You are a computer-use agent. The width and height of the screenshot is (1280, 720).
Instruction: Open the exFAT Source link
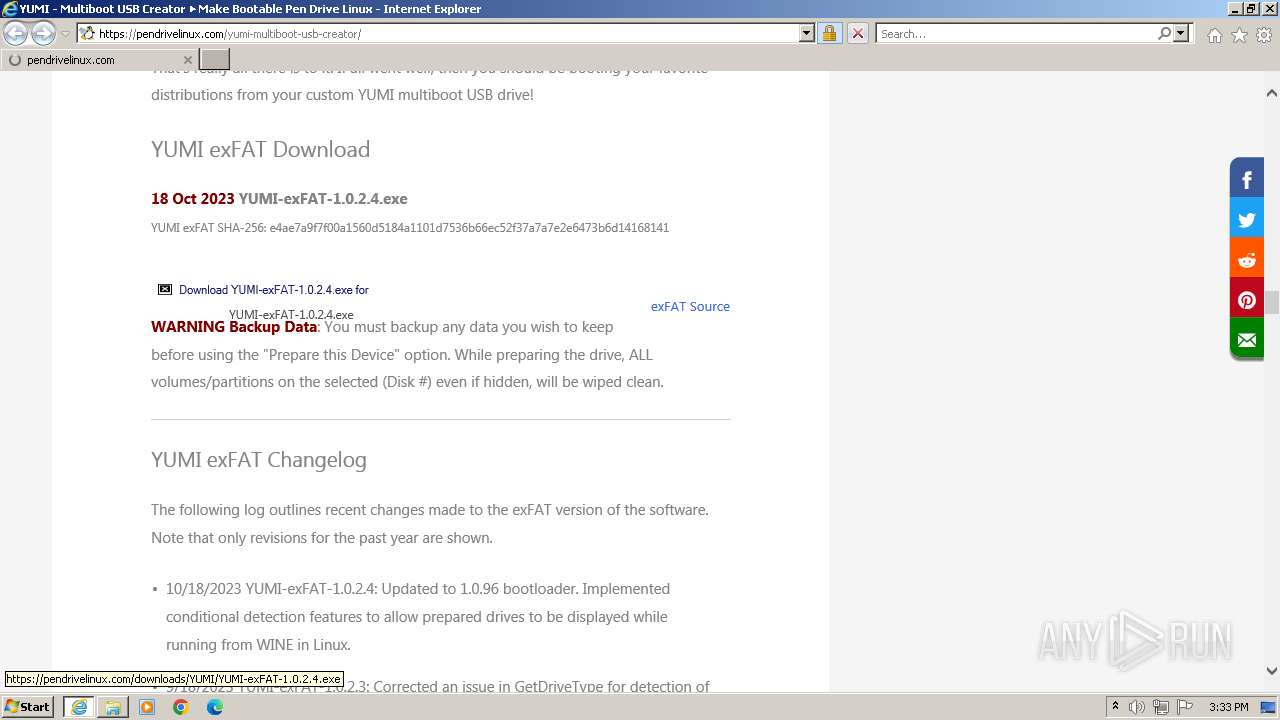690,306
